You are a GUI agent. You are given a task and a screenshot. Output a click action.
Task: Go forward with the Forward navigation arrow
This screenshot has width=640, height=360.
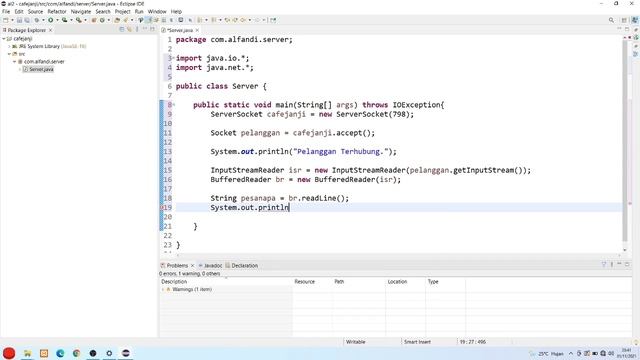[x=257, y=20]
